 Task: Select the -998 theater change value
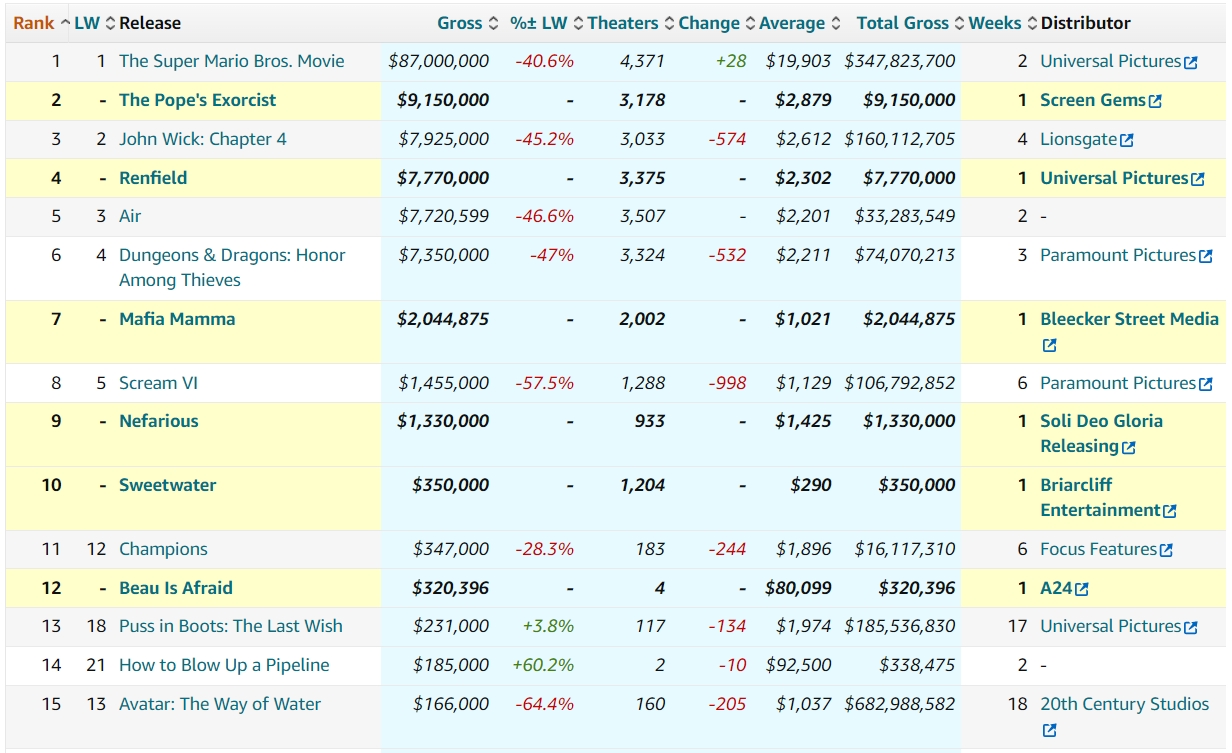(x=727, y=383)
